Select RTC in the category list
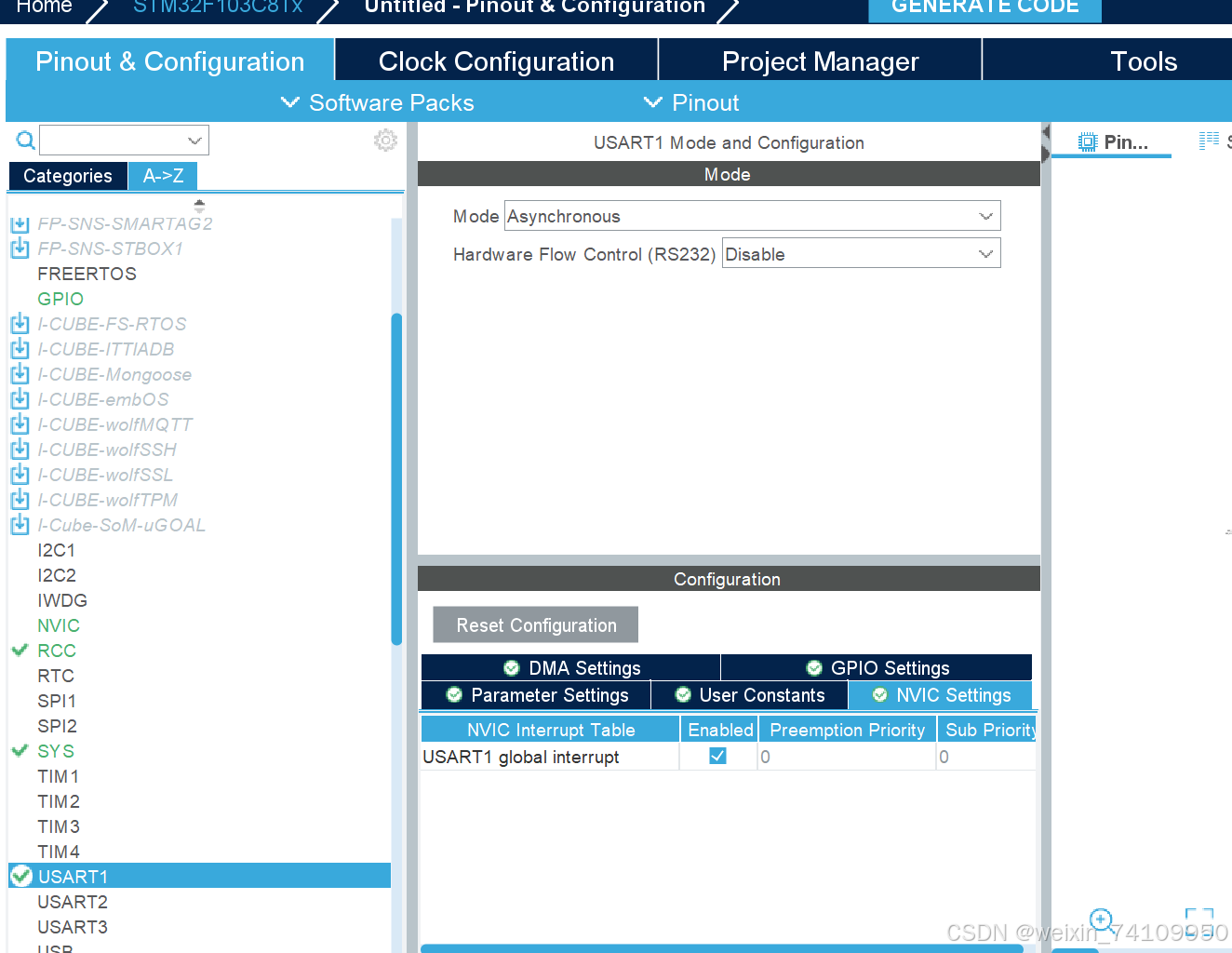The image size is (1232, 953). 56,676
